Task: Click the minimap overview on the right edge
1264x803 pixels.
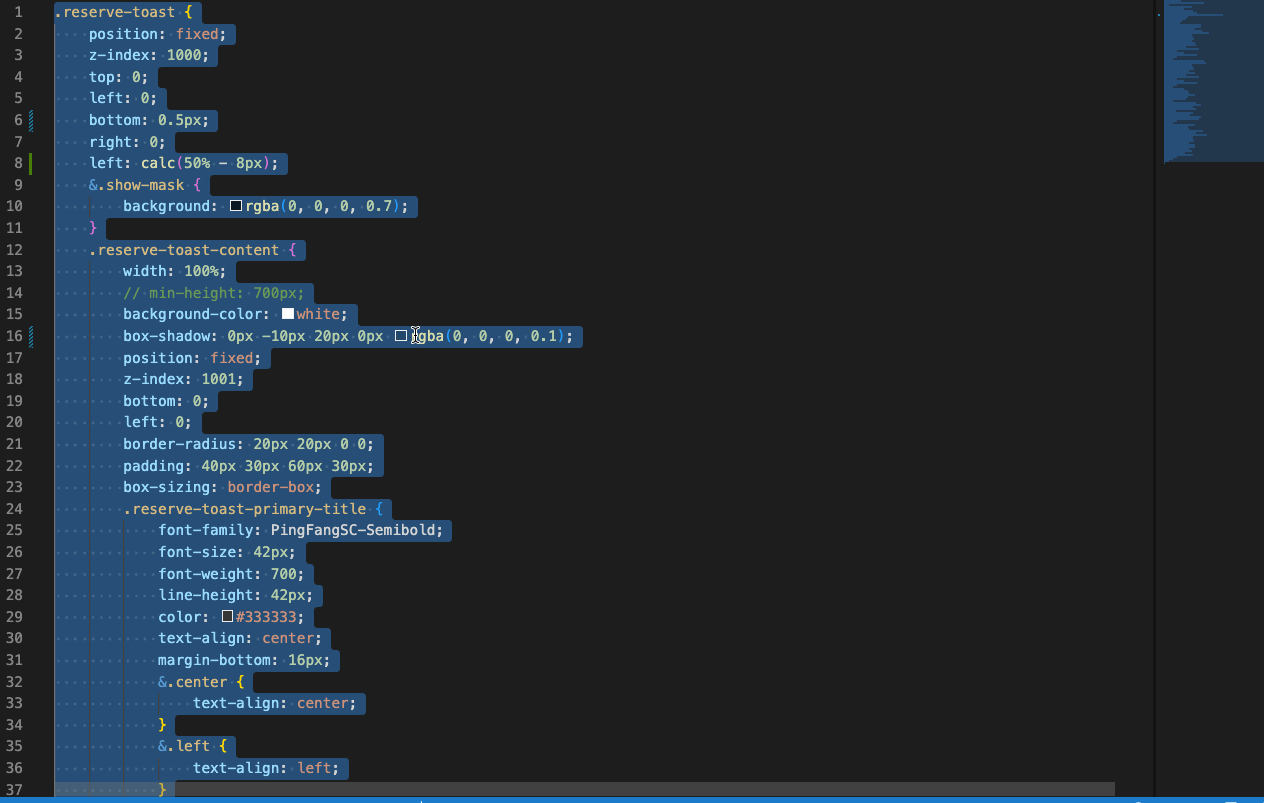Action: click(x=1212, y=80)
